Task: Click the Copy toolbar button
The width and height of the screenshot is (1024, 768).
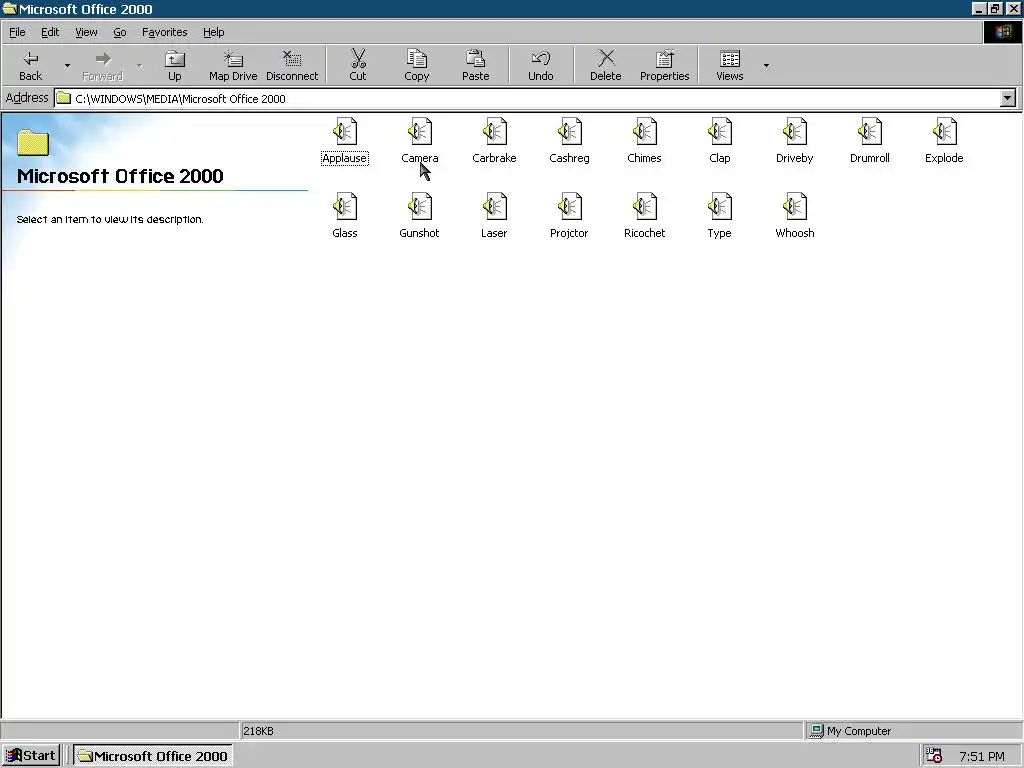Action: point(417,65)
